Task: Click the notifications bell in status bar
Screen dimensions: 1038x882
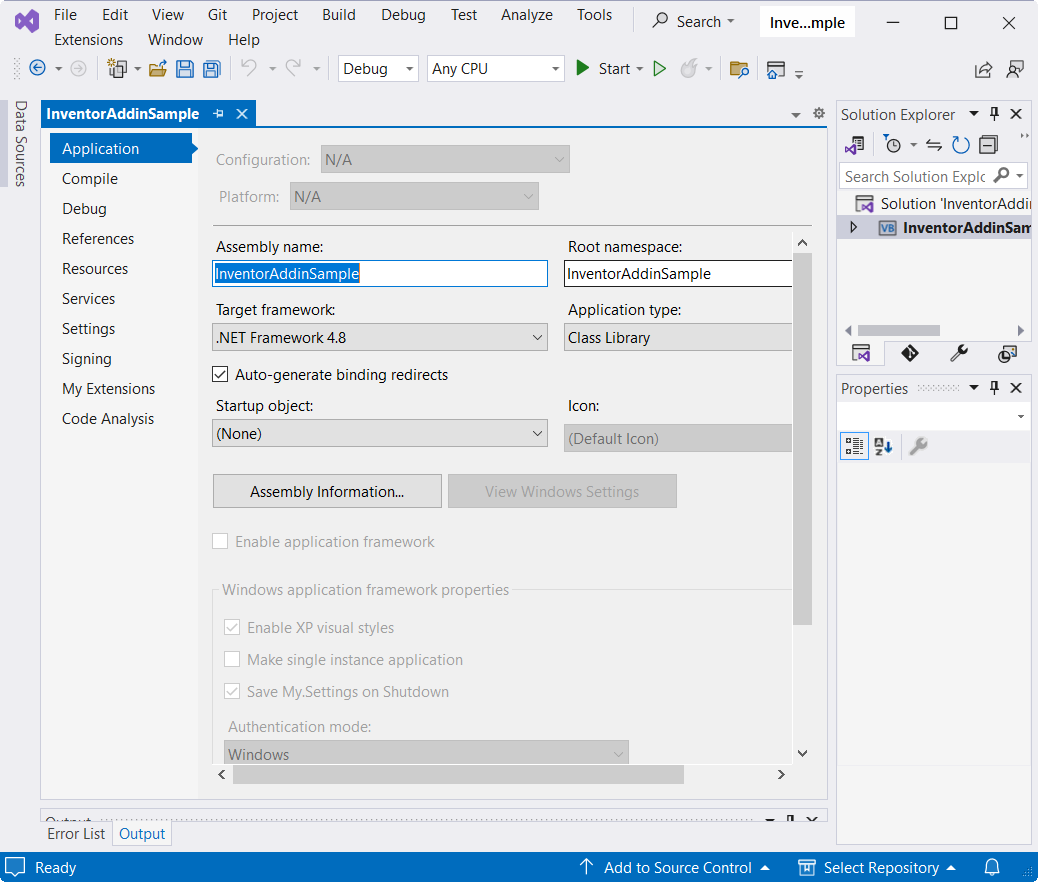Action: (x=992, y=867)
